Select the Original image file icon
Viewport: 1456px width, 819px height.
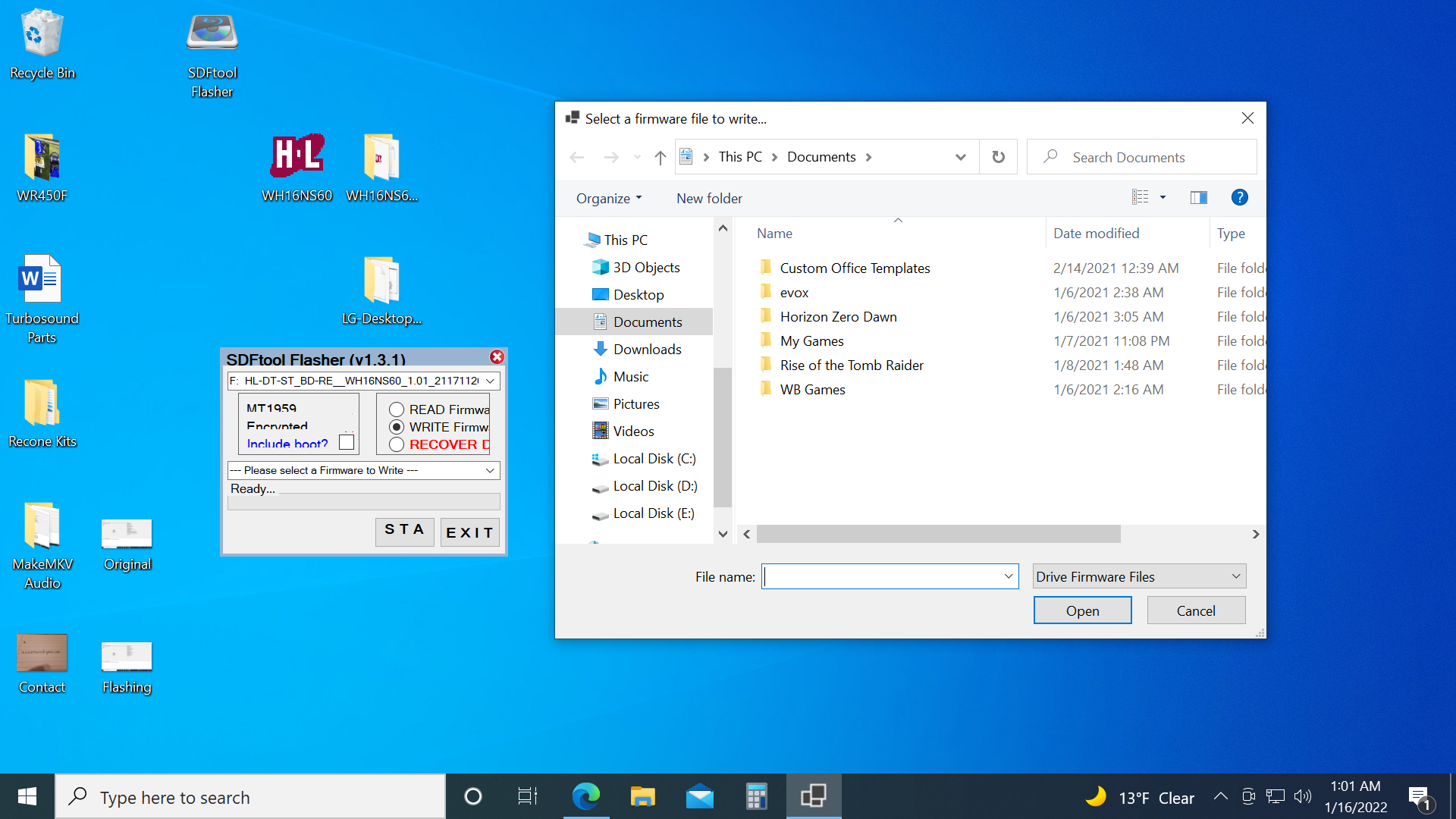coord(127,544)
